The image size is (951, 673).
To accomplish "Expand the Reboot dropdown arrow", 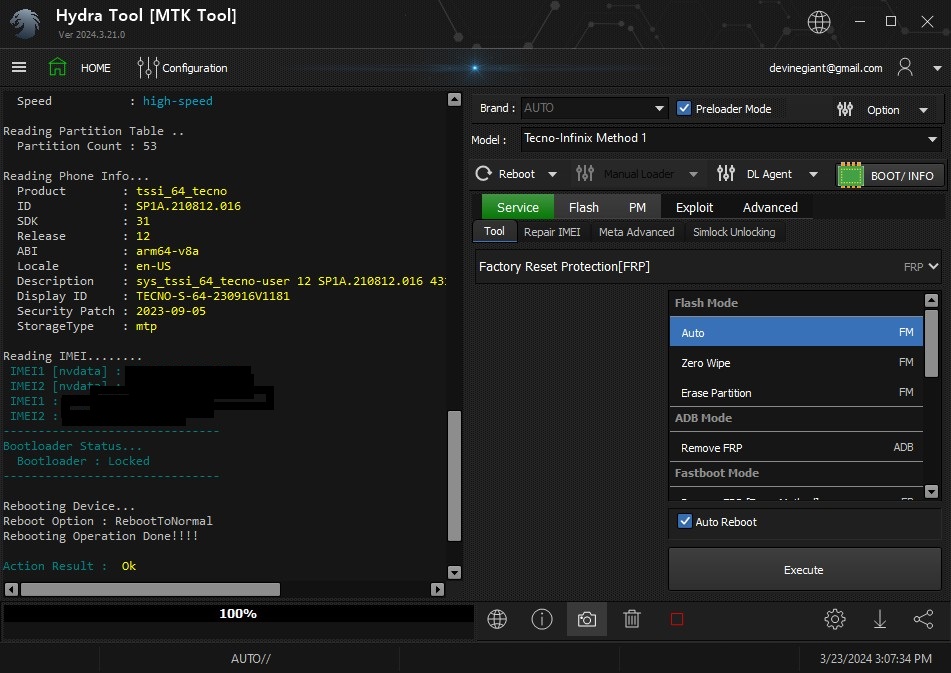I will pyautogui.click(x=553, y=175).
